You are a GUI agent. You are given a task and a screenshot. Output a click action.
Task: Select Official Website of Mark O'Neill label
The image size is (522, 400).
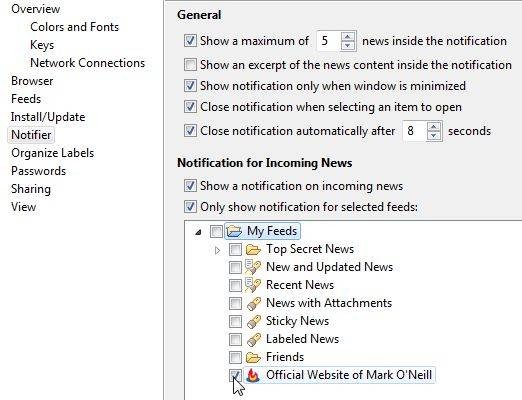(x=349, y=375)
